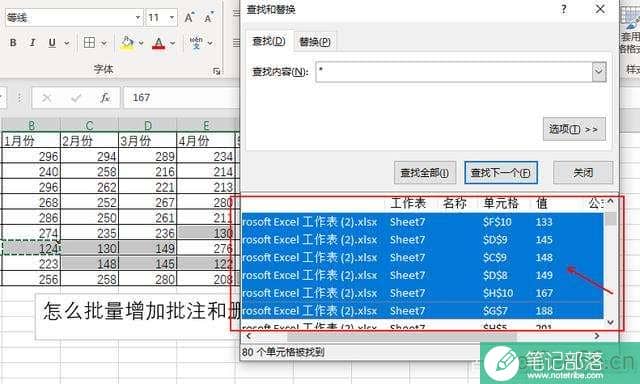The width and height of the screenshot is (640, 384).
Task: Toggle Italic formatting
Action: (x=32, y=42)
